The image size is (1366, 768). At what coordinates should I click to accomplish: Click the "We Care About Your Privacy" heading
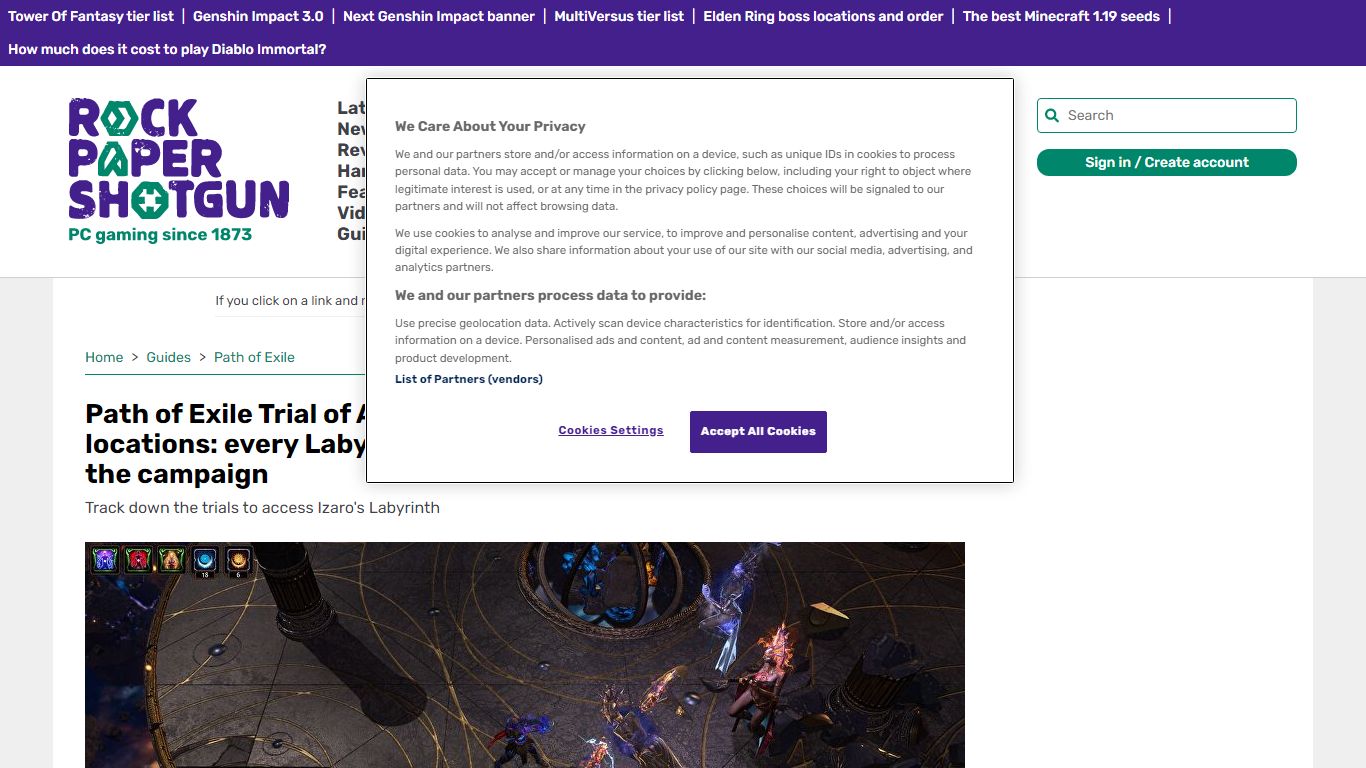pyautogui.click(x=490, y=127)
